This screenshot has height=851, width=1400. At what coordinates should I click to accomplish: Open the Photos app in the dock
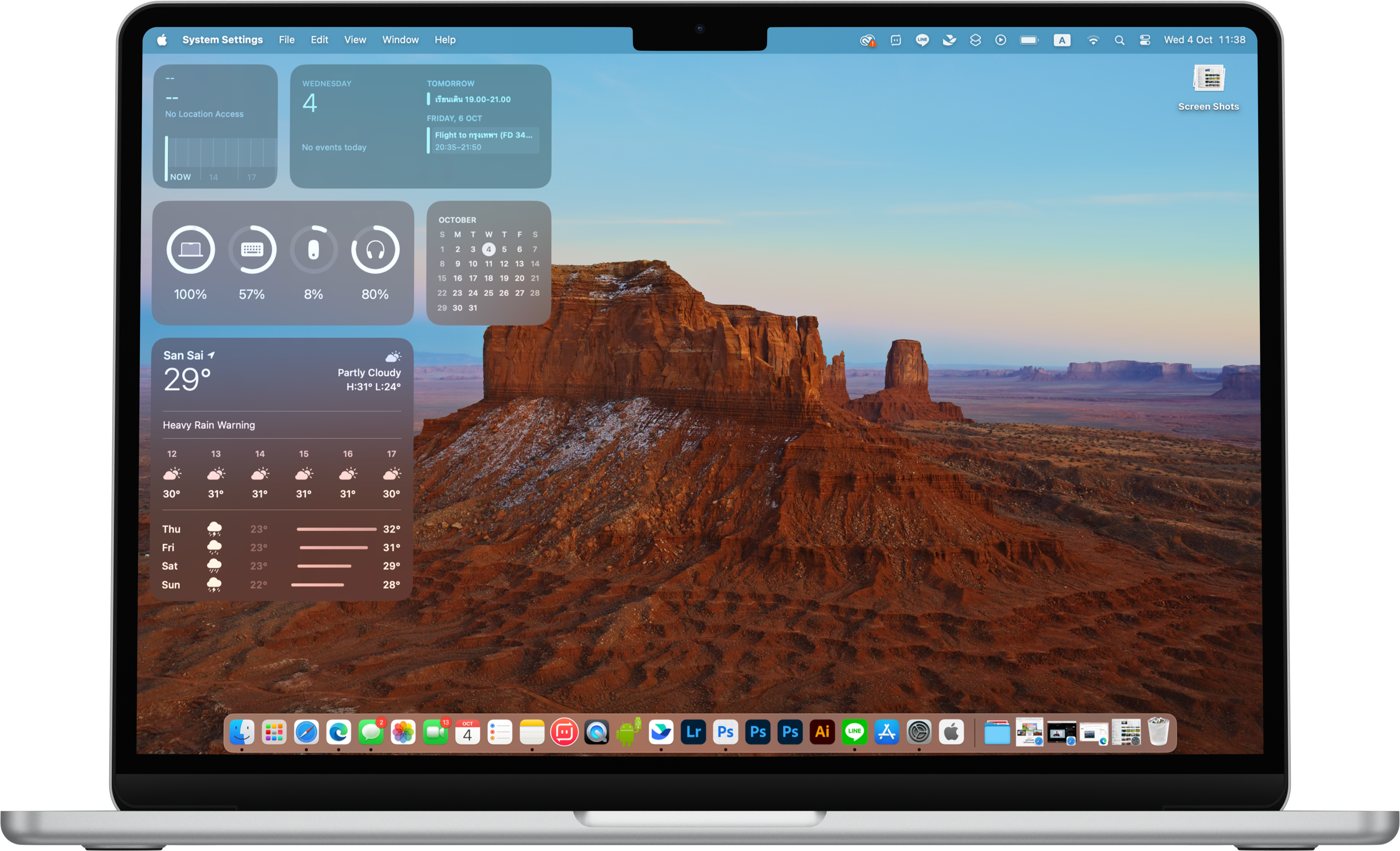coord(403,732)
